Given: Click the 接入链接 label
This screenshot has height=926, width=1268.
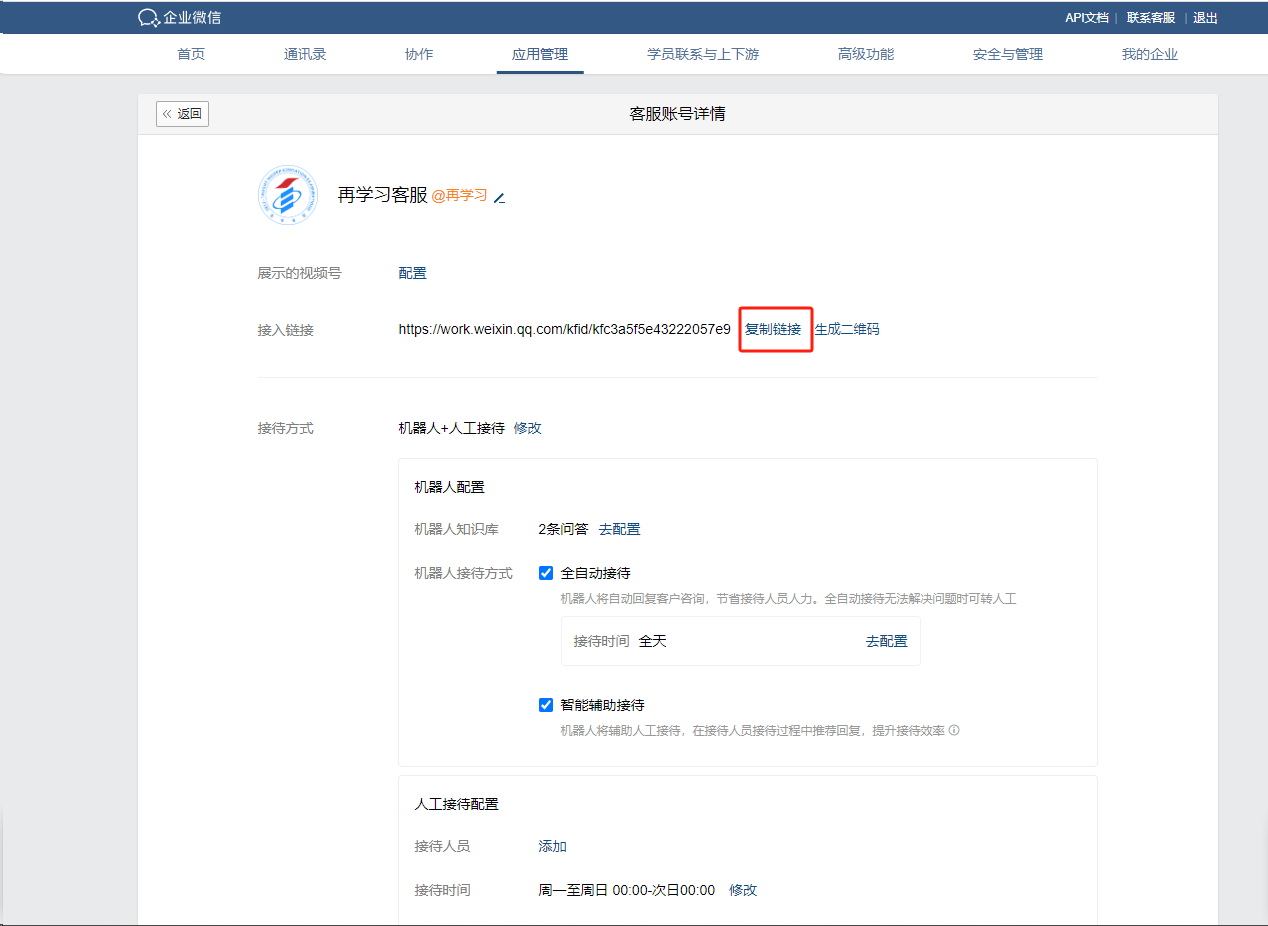Looking at the screenshot, I should 286,329.
